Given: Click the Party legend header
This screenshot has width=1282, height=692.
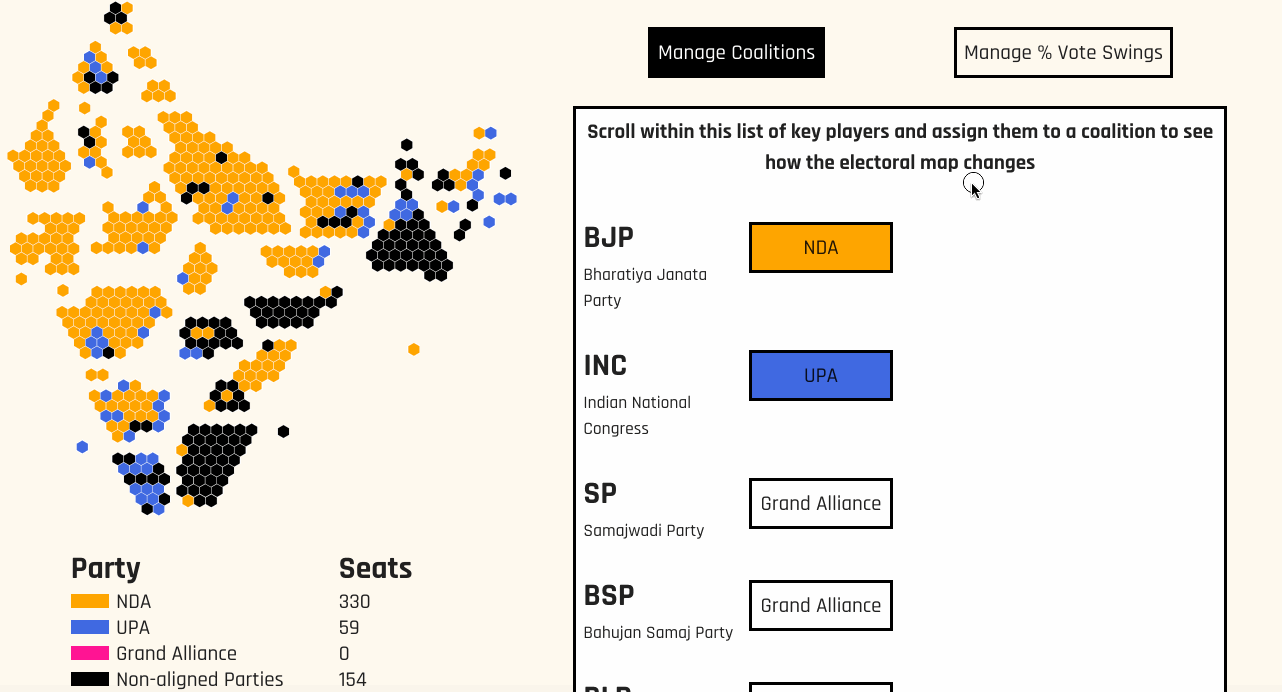Looking at the screenshot, I should click(105, 568).
